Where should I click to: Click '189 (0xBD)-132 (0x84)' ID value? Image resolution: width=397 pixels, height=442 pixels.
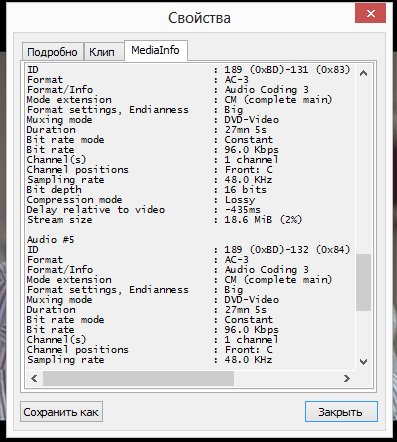pos(287,250)
